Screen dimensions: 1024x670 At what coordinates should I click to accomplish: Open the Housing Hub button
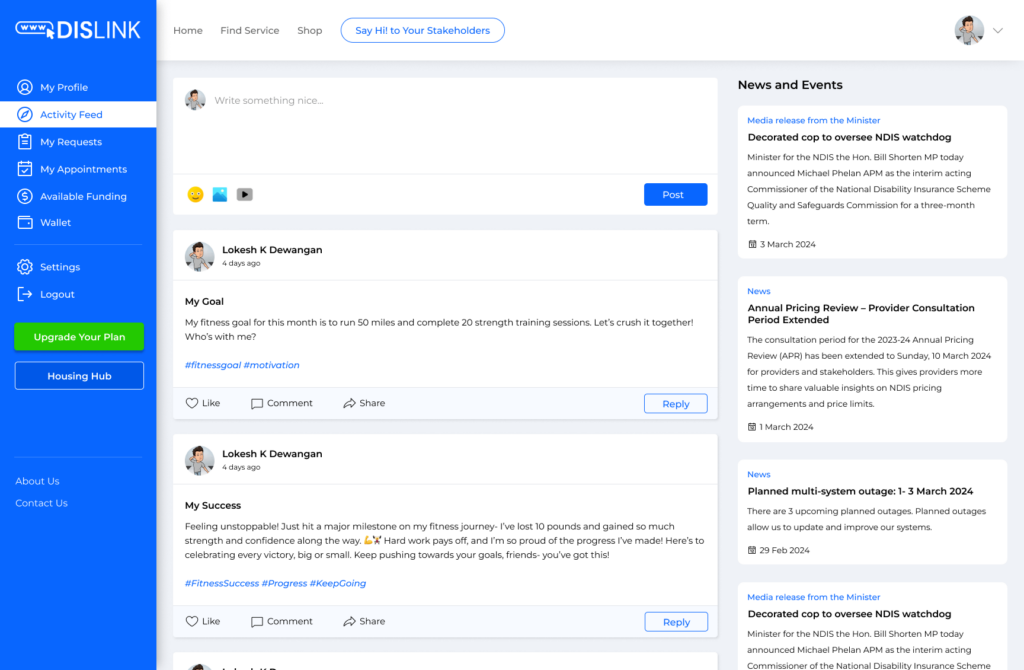click(79, 376)
